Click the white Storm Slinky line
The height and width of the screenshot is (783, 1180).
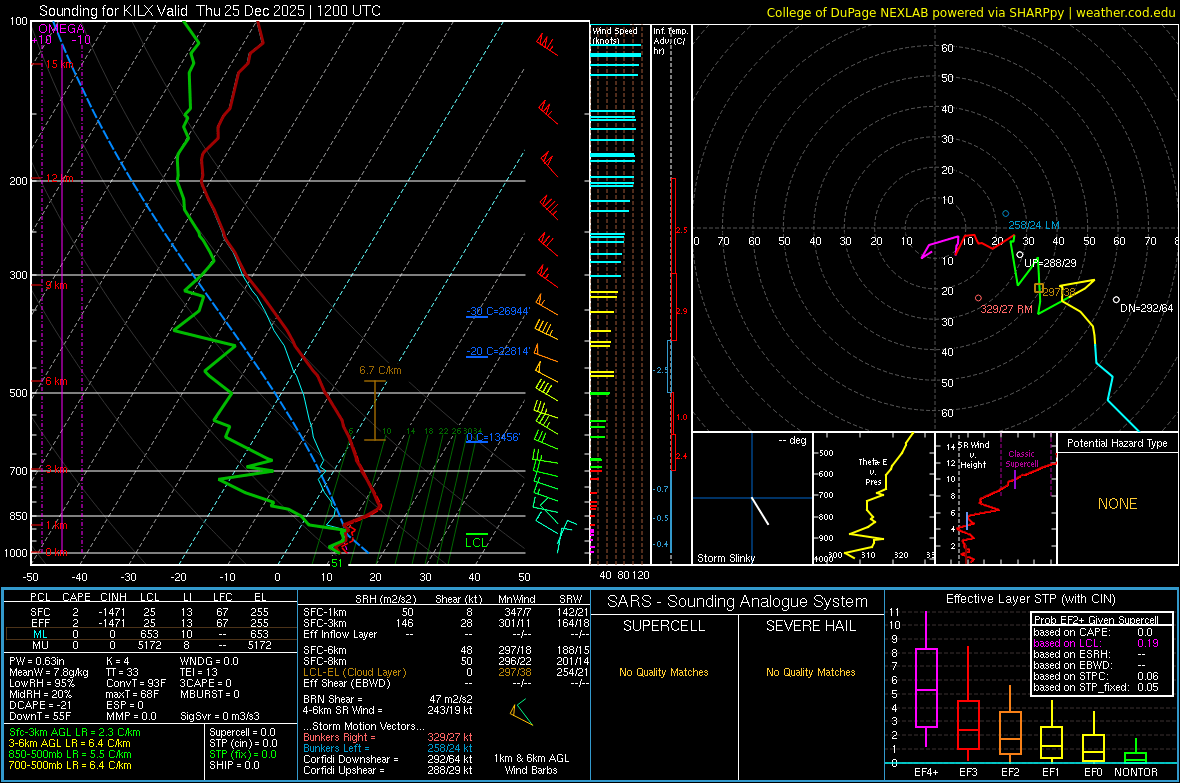click(760, 510)
